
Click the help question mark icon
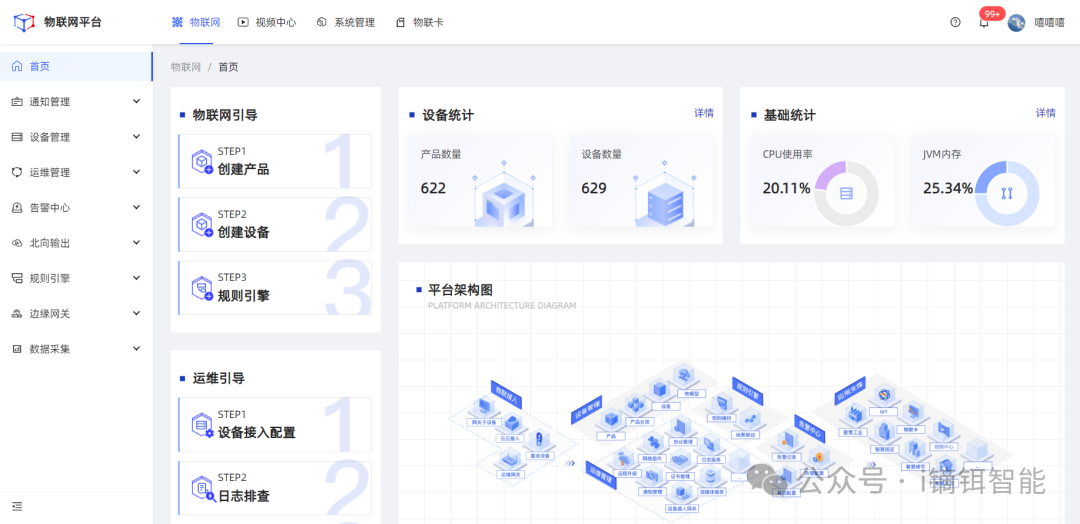click(955, 22)
